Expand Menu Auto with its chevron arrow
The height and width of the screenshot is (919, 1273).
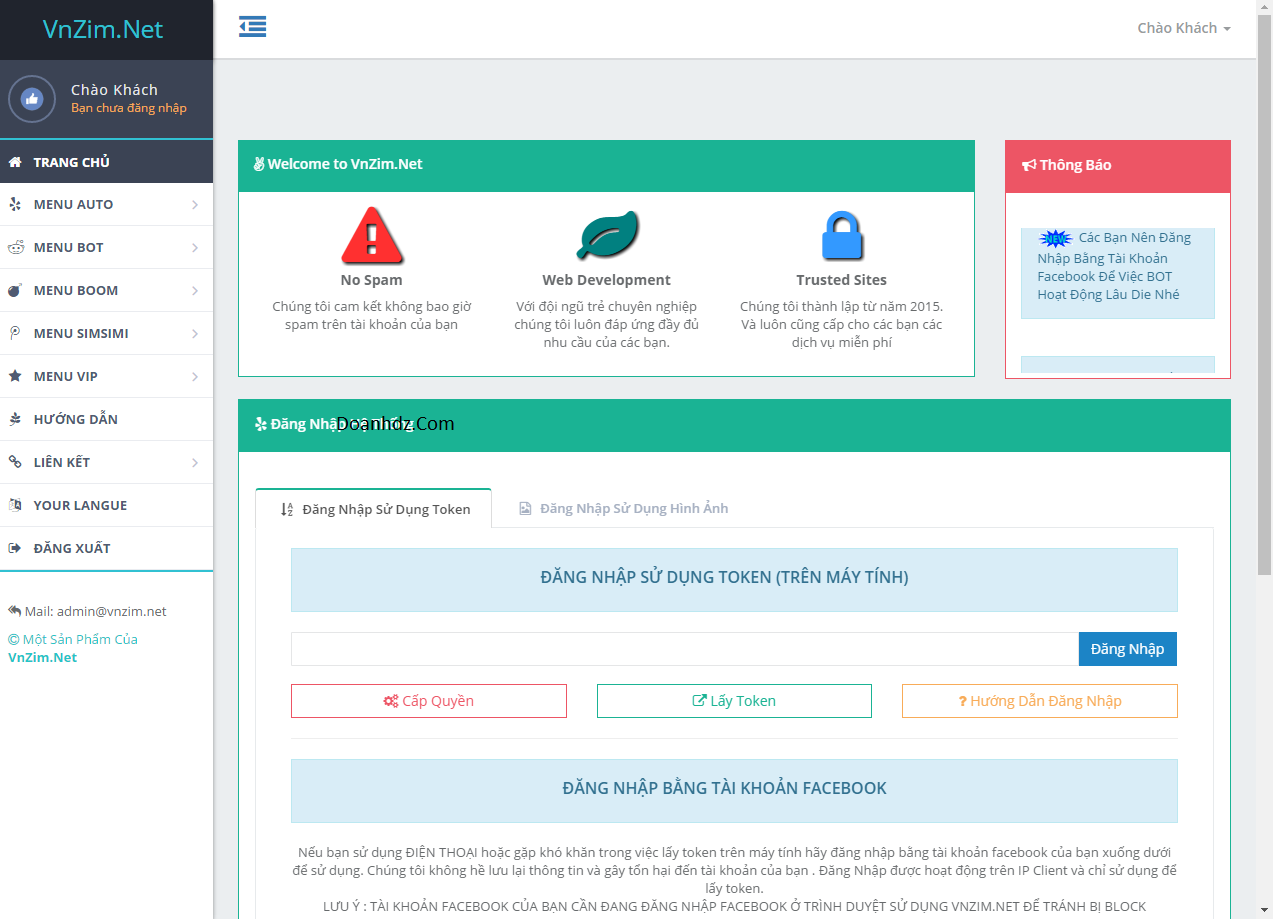click(x=195, y=205)
